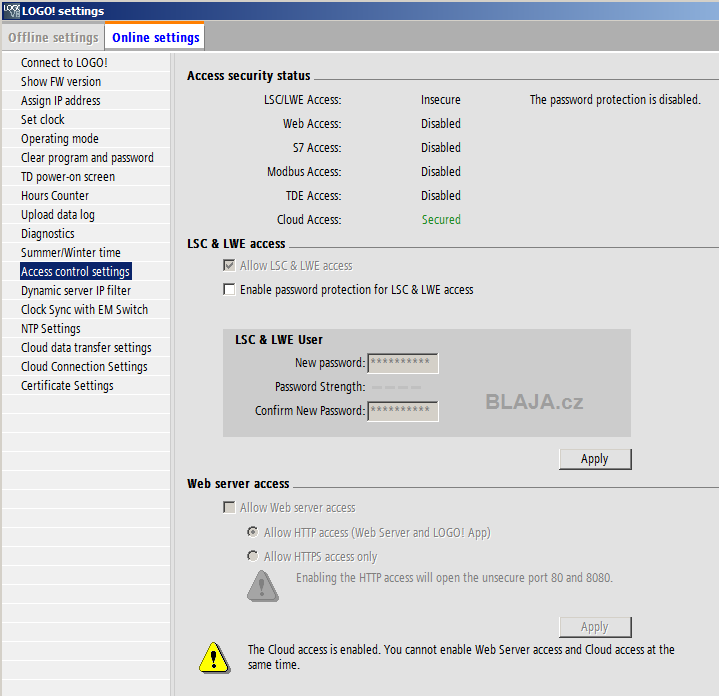Click the Web Access Disabled status
The image size is (719, 696).
[x=441, y=123]
